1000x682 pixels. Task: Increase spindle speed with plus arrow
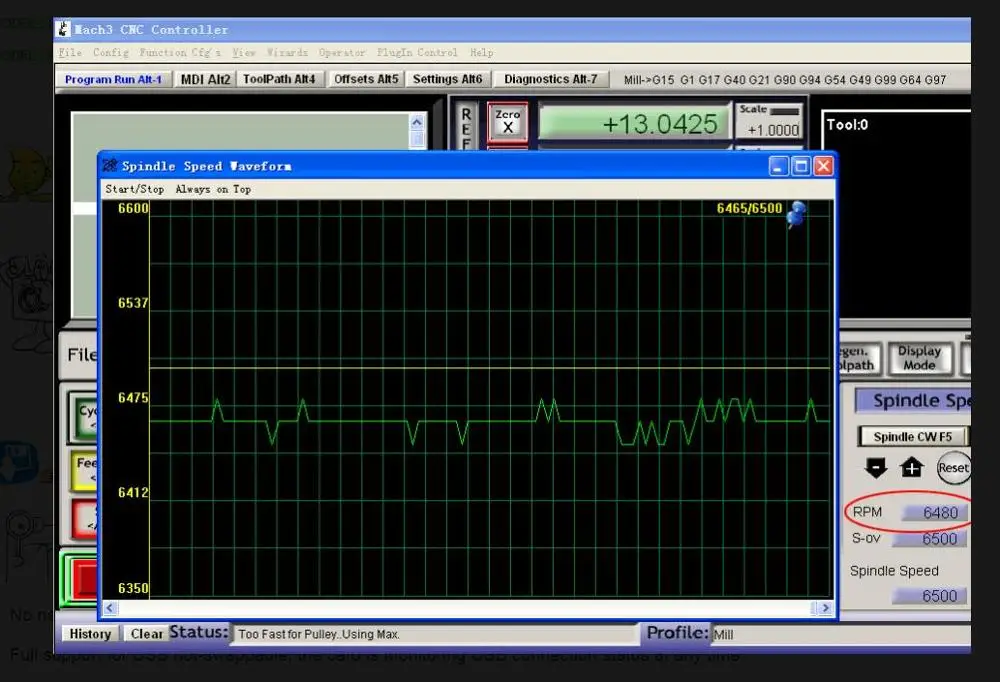(x=912, y=468)
